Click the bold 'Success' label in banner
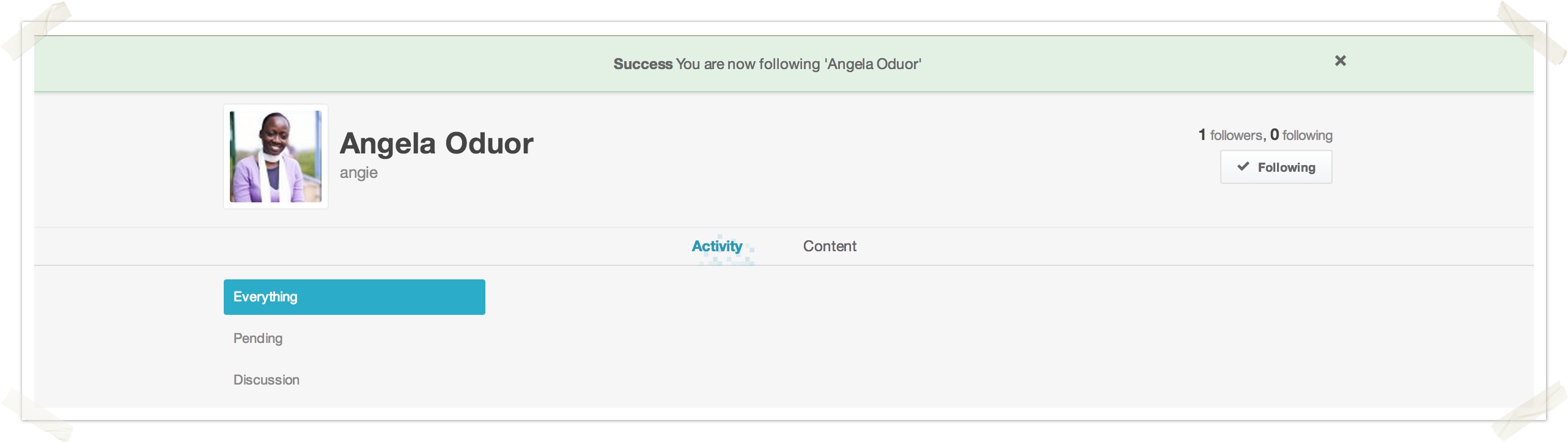 (642, 64)
